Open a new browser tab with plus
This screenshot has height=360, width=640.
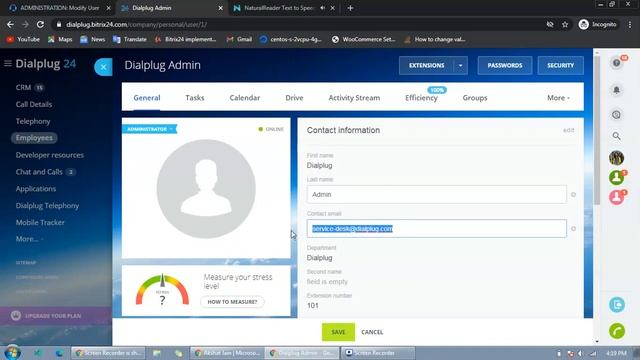(x=350, y=8)
